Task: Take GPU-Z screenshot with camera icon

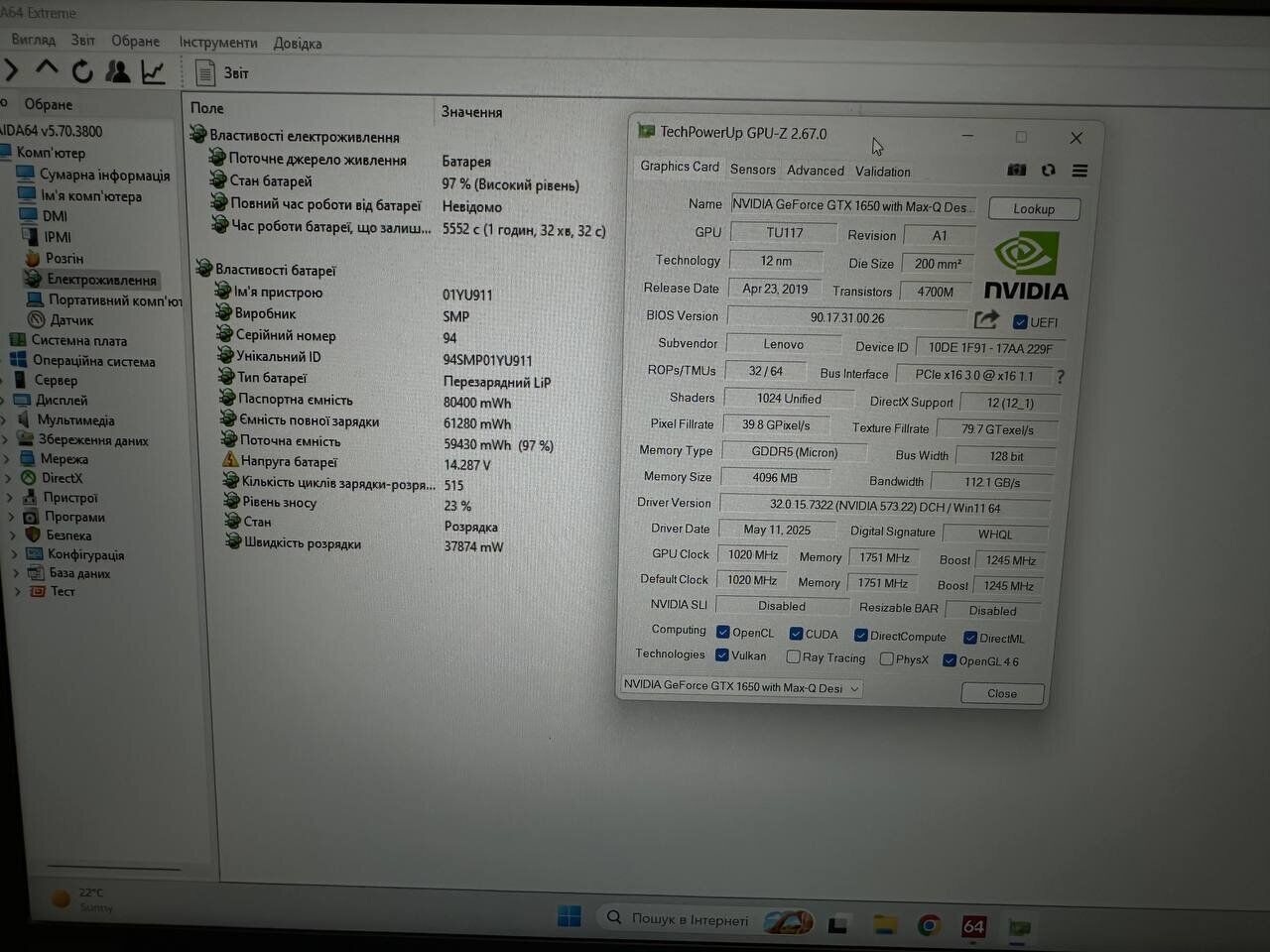Action: 1016,171
